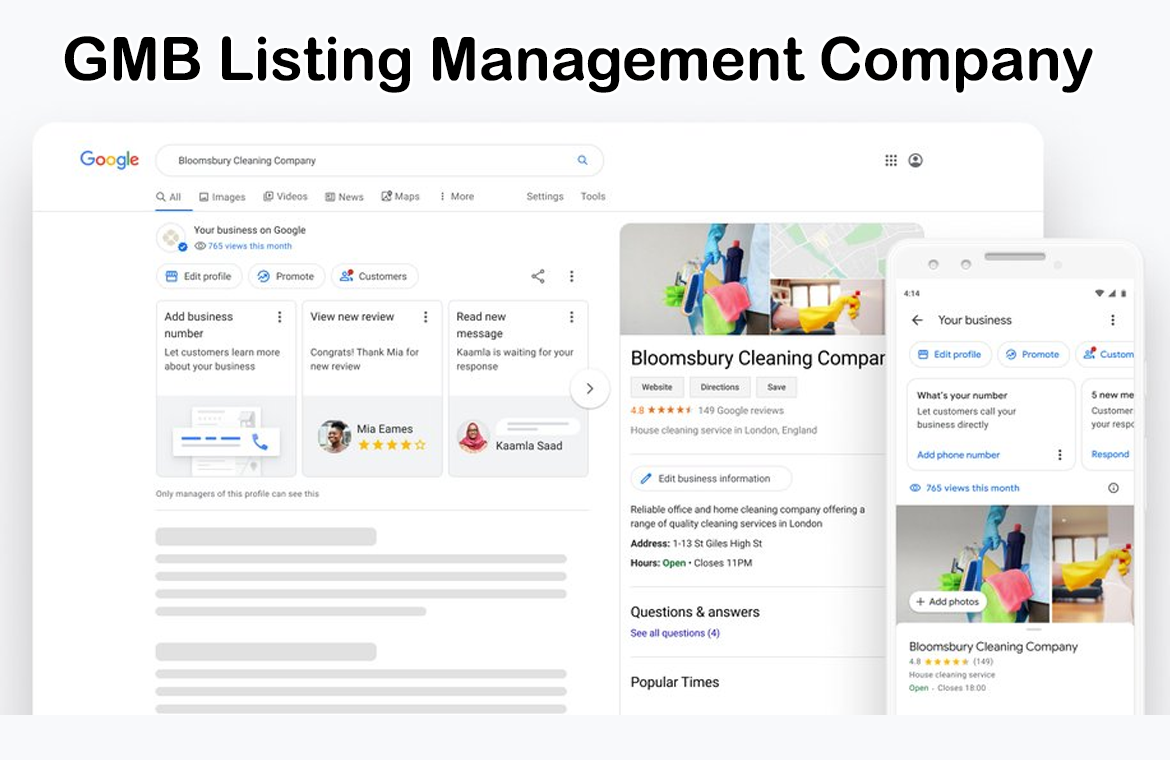
Task: Click the Customers button on desktop
Action: 374,276
